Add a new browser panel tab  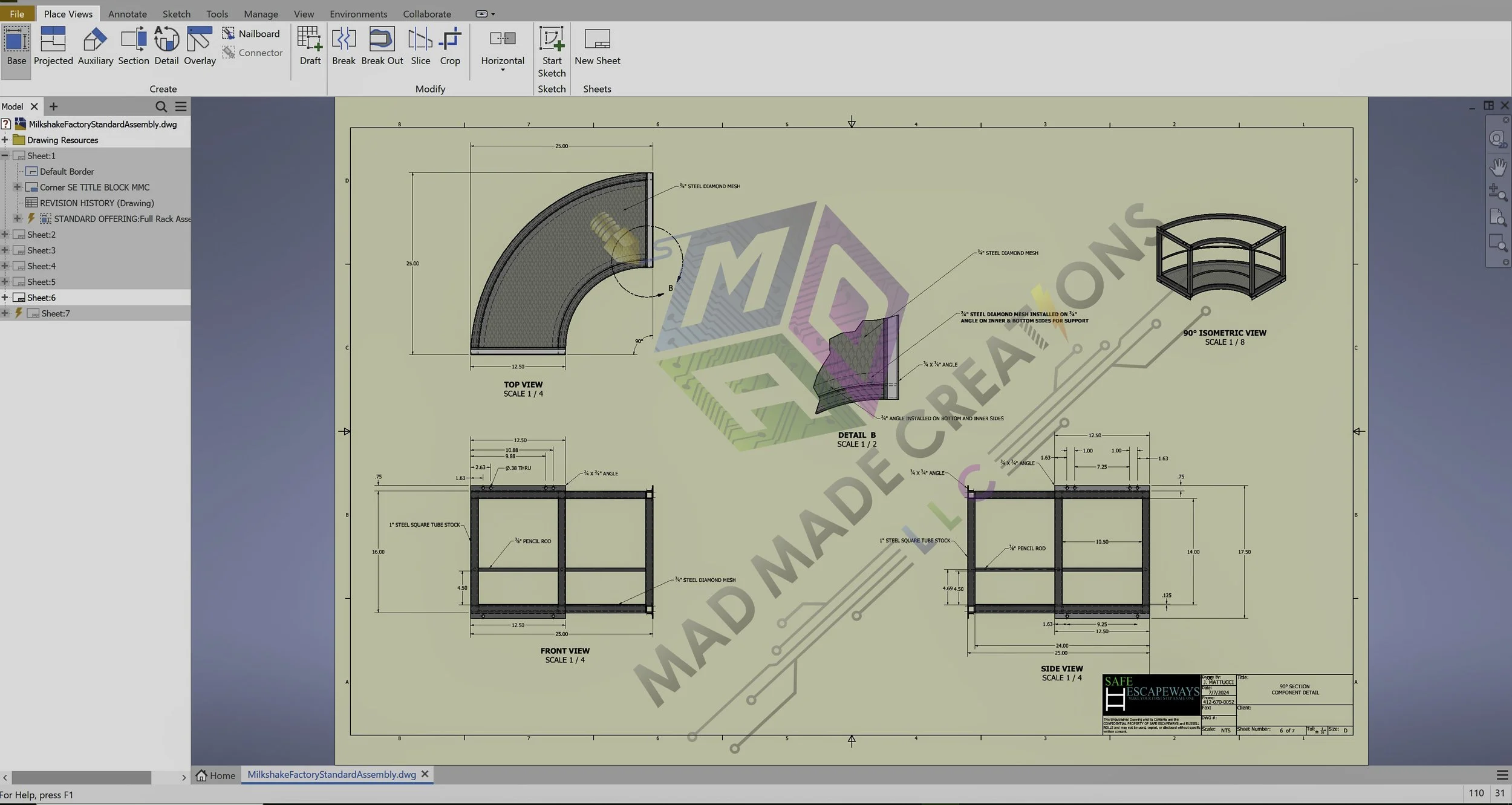[53, 106]
